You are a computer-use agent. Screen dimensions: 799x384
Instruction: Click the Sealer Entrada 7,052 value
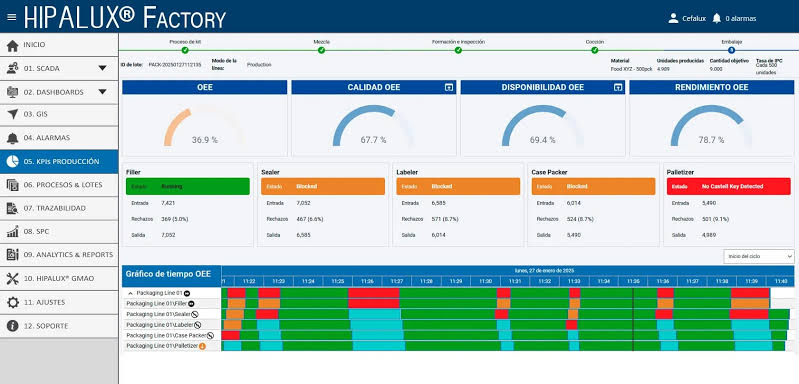point(305,203)
